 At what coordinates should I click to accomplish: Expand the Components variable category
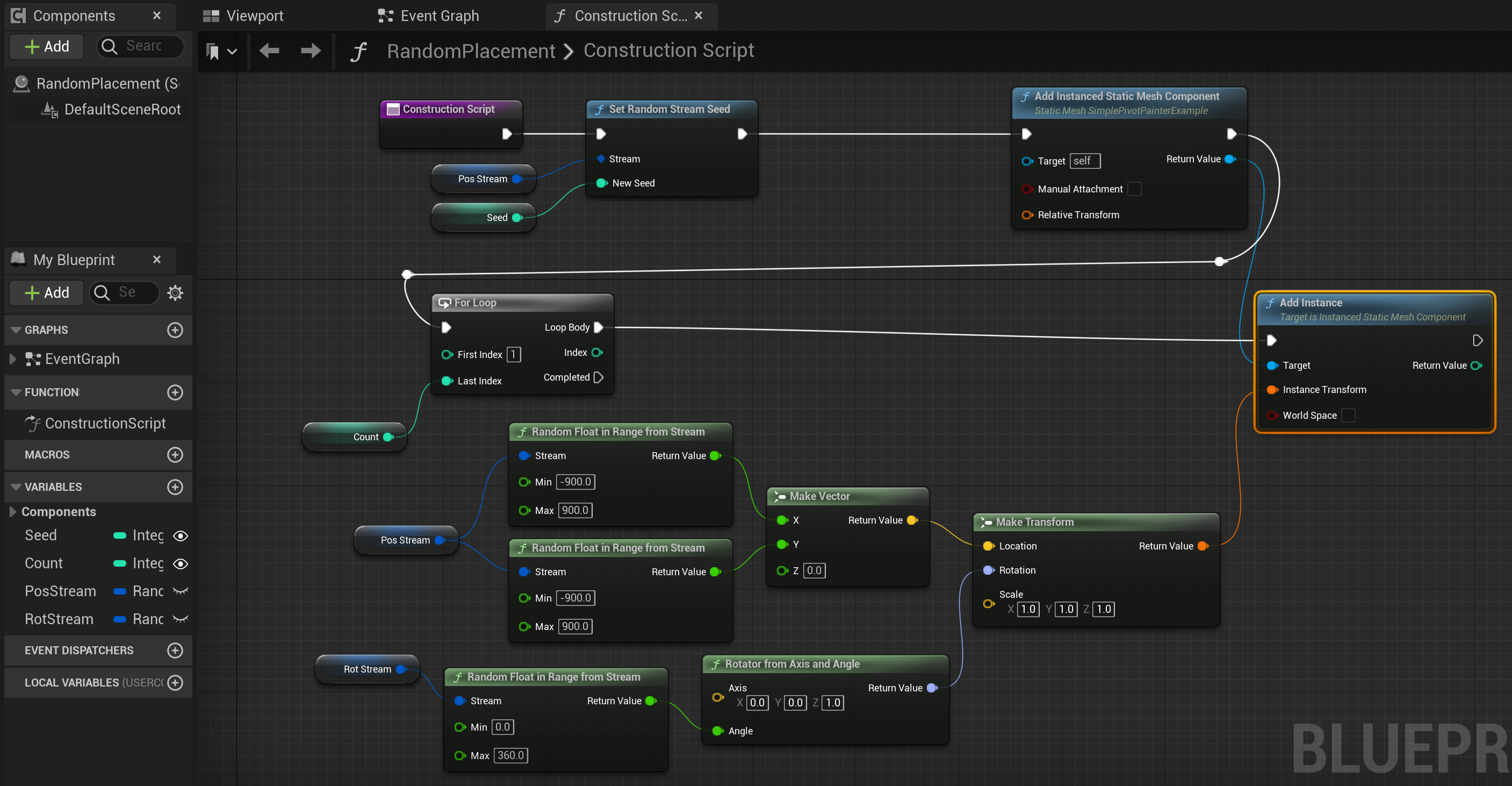click(12, 512)
